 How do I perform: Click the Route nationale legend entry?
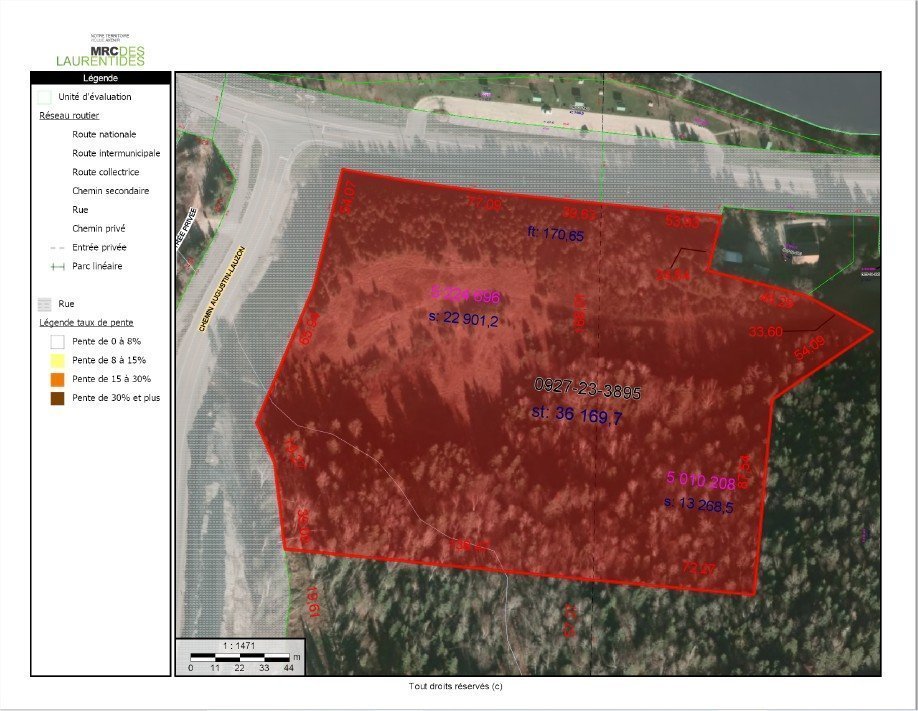(x=104, y=134)
